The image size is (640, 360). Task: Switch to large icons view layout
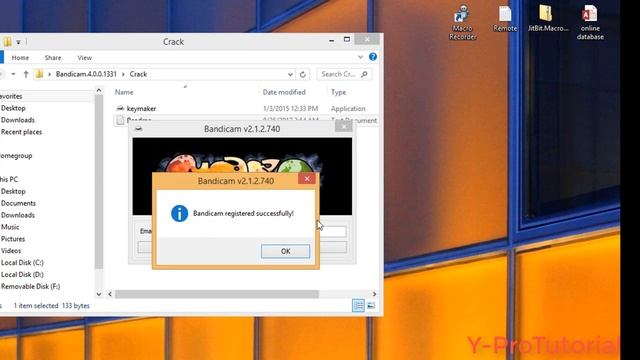click(x=371, y=305)
